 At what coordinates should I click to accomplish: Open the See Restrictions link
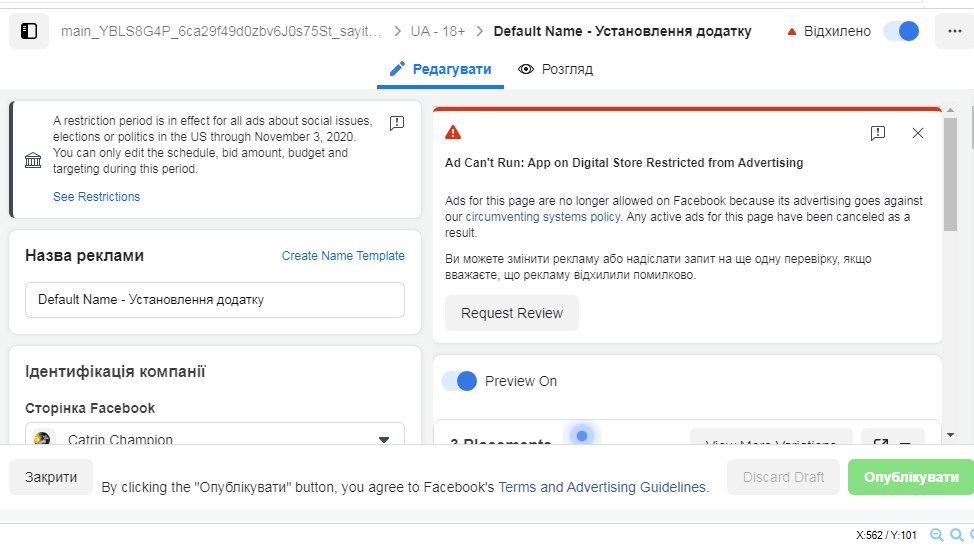(x=96, y=197)
